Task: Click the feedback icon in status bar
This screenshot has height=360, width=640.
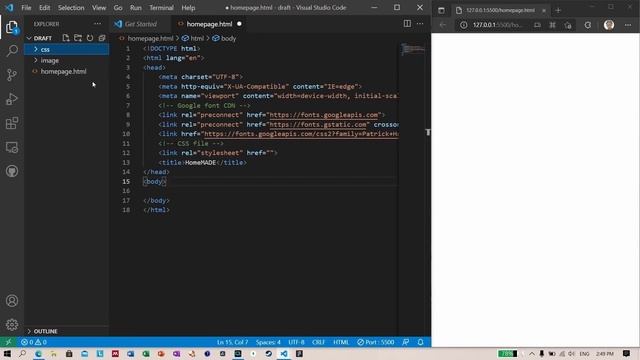Action: (x=405, y=342)
